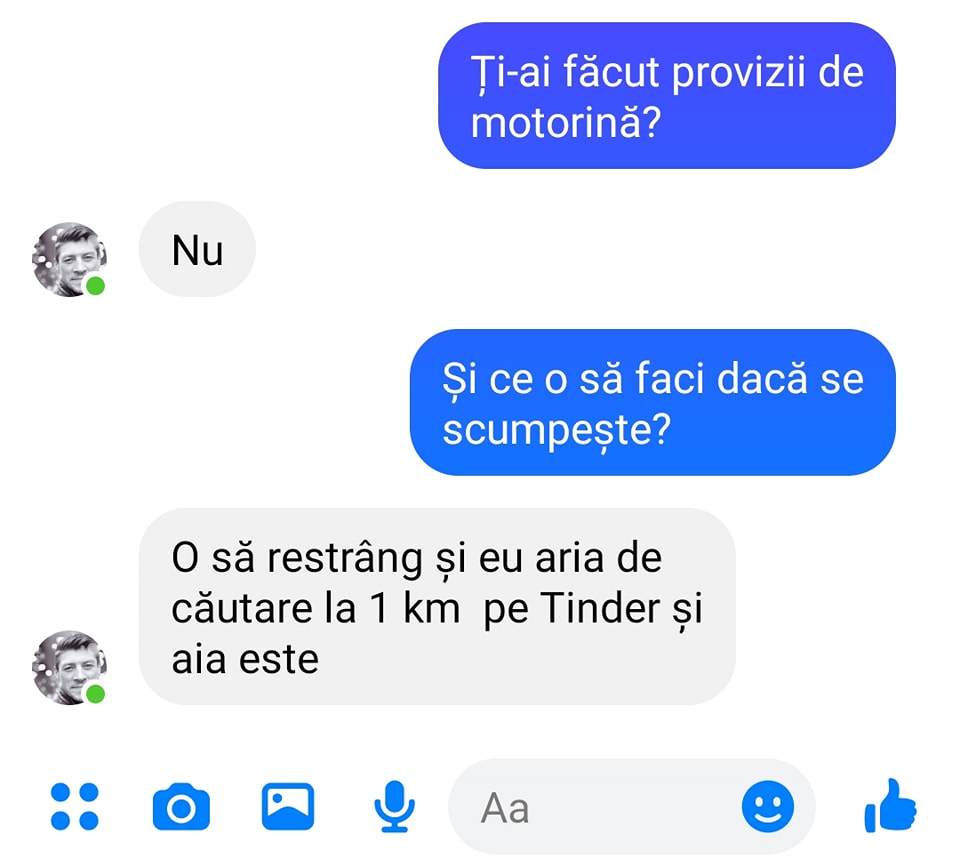
Task: Open the photo gallery picker
Action: pos(288,806)
